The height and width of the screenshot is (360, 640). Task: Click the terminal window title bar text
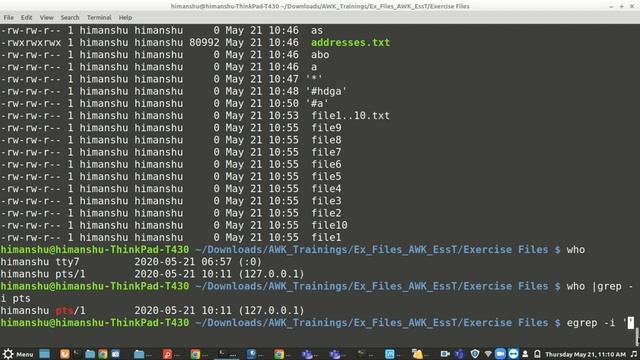[x=320, y=6]
